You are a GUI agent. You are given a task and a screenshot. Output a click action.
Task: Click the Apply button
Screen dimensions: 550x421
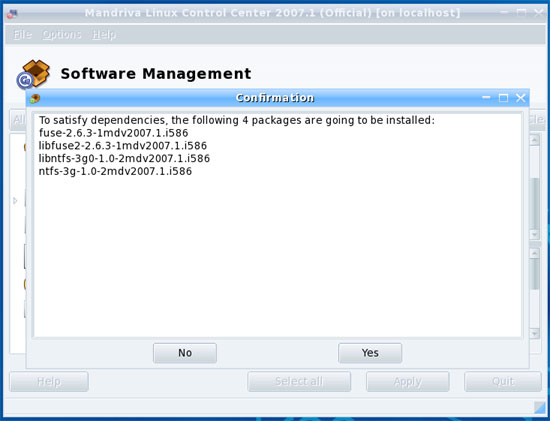[x=408, y=381]
